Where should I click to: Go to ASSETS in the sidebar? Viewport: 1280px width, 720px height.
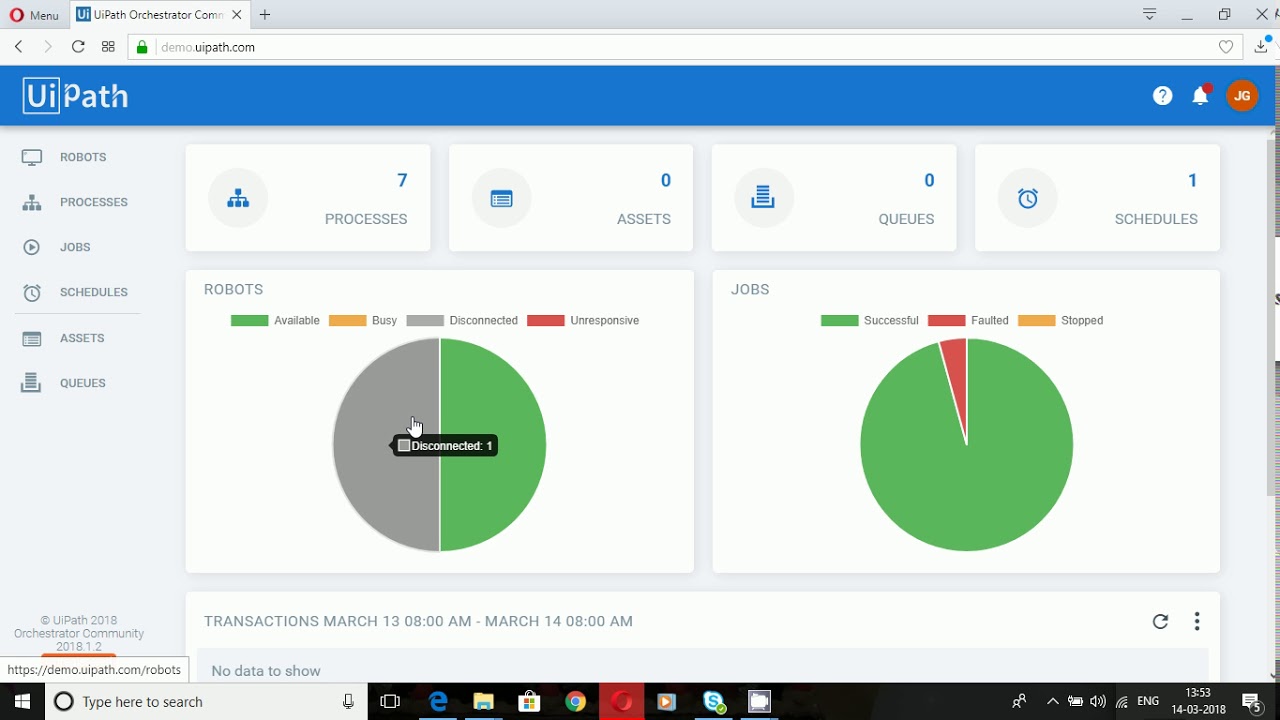[82, 338]
